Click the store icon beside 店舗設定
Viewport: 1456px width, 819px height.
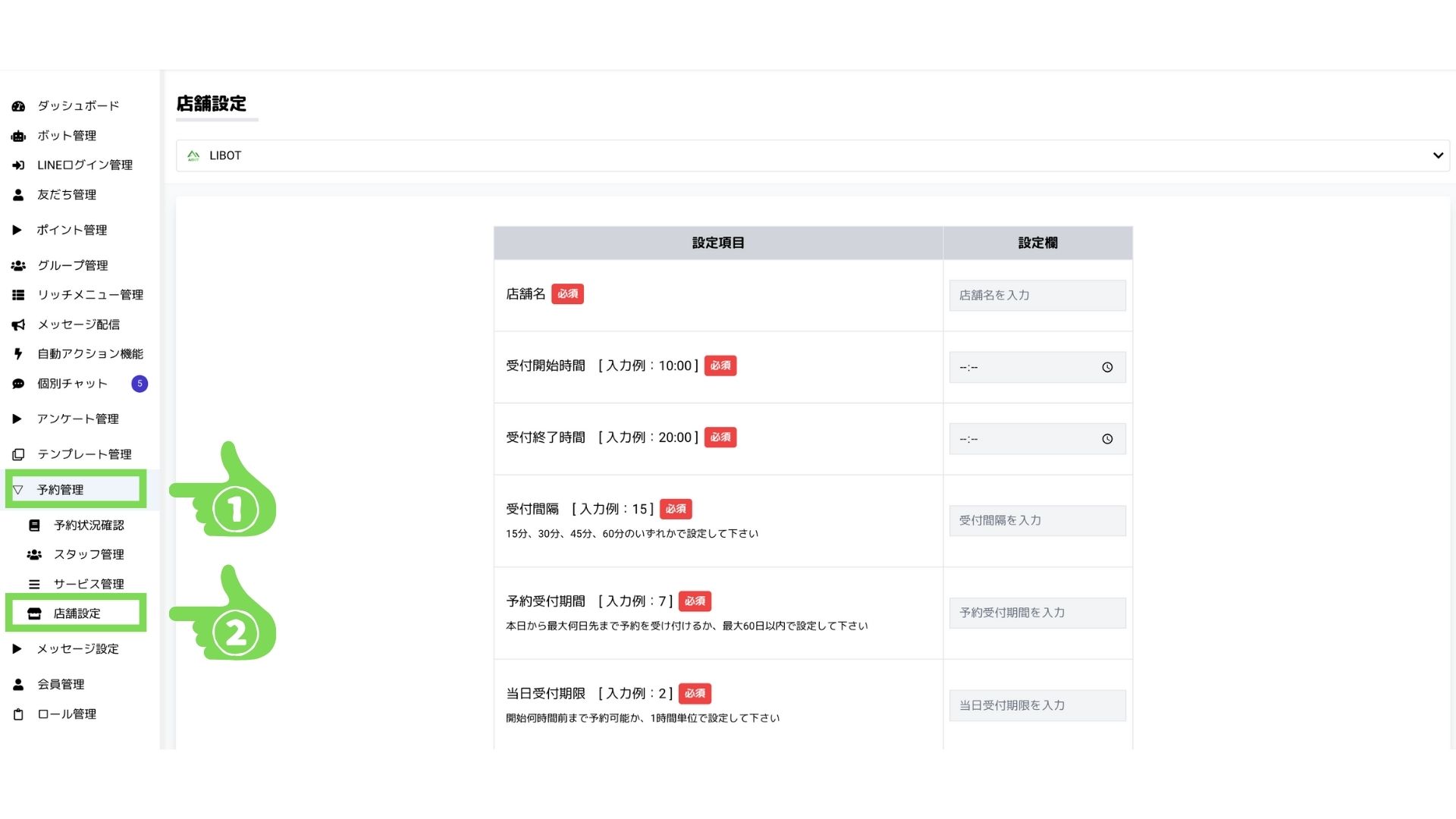tap(34, 613)
